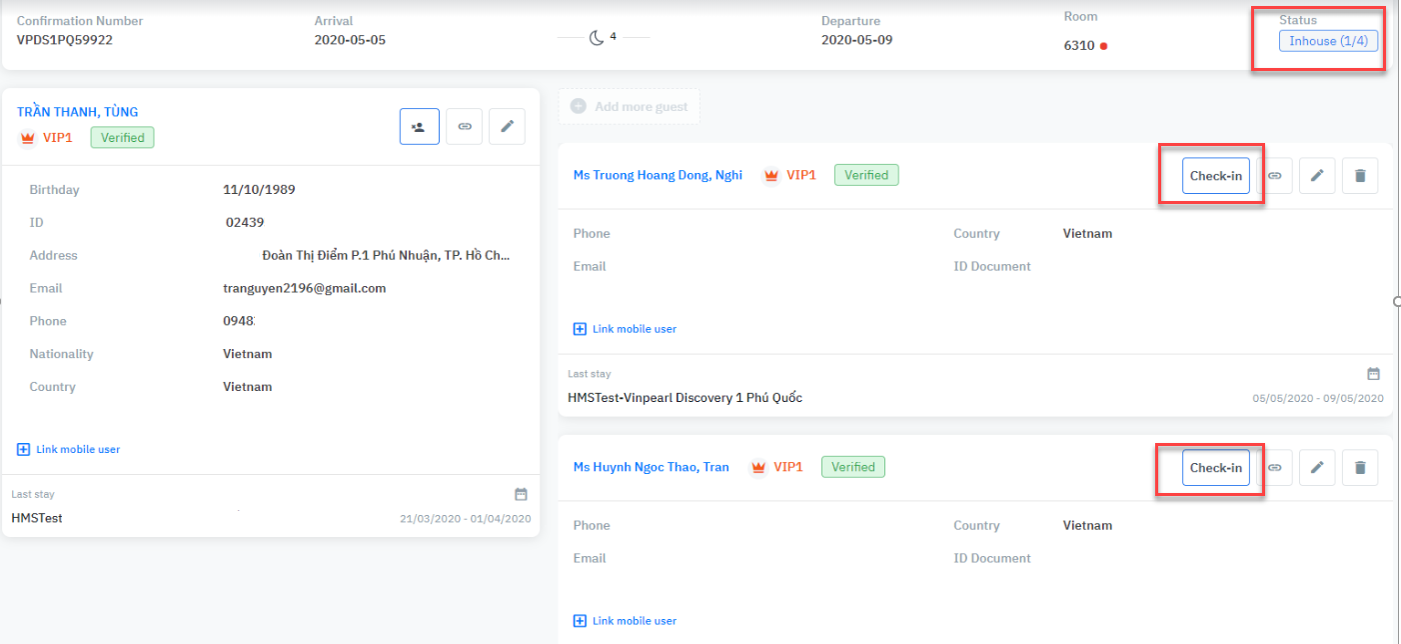The image size is (1401, 644).
Task: Open calendar icon in Trần Thanh Tùng last stay
Action: [x=520, y=494]
